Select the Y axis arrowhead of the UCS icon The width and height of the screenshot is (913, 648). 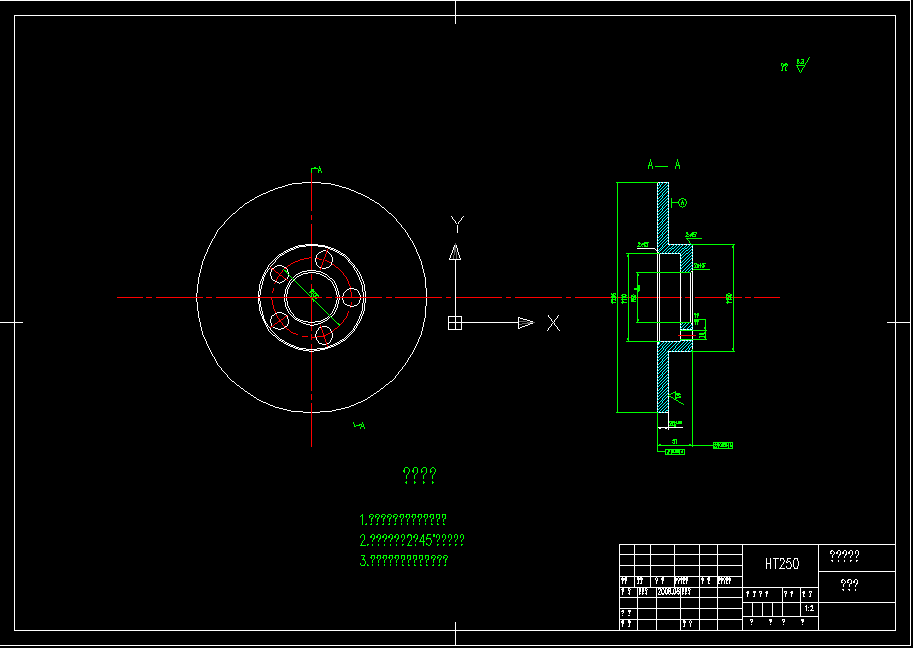(x=455, y=252)
